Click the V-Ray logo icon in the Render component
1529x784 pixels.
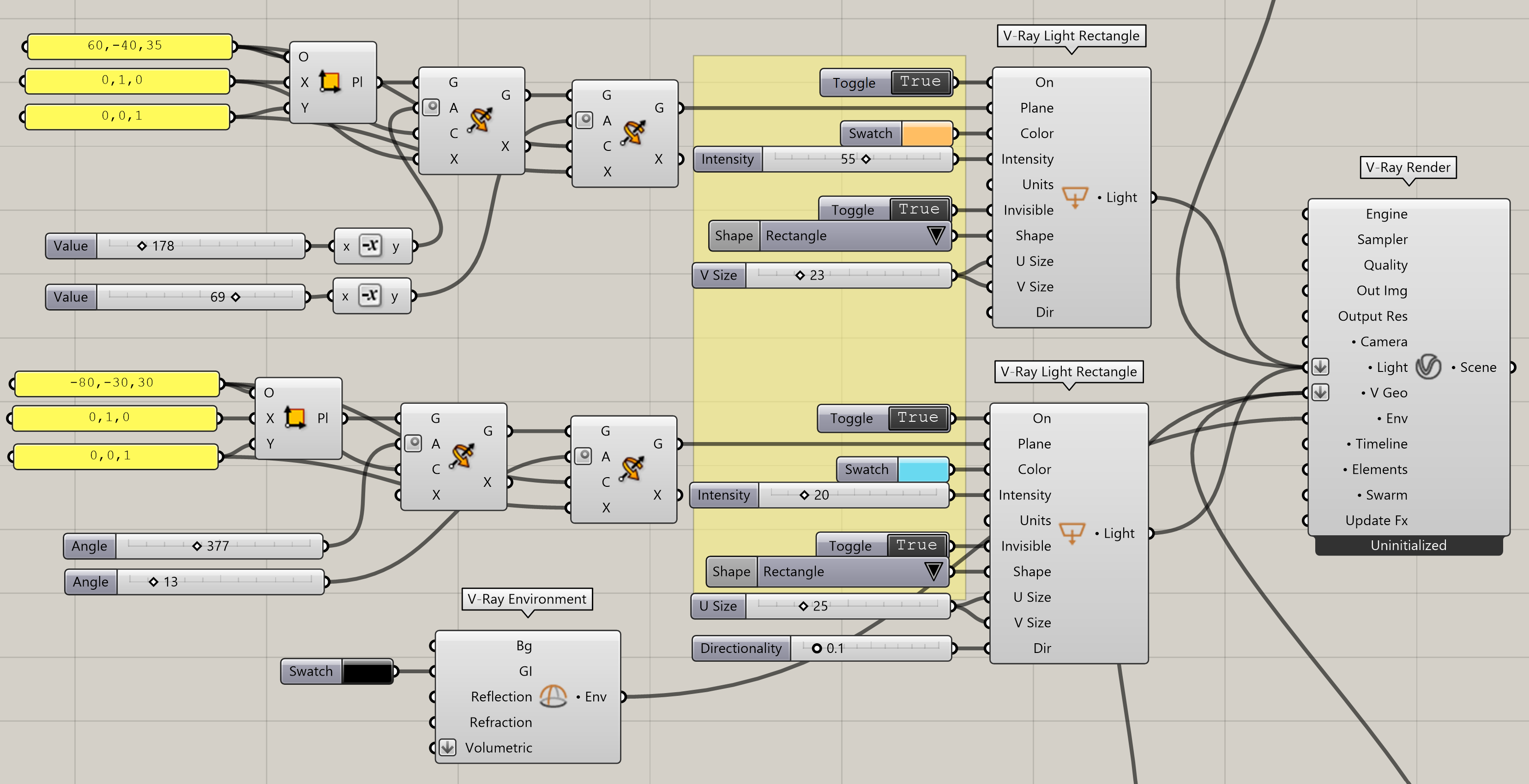[1428, 367]
